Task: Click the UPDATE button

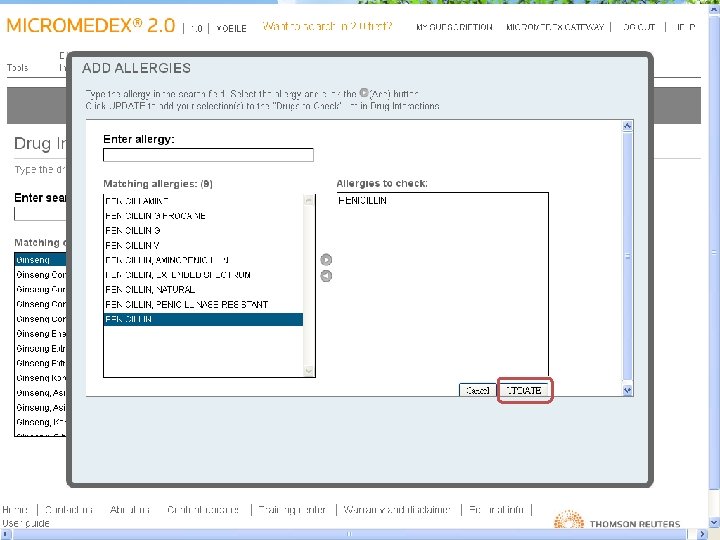Action: pos(524,390)
